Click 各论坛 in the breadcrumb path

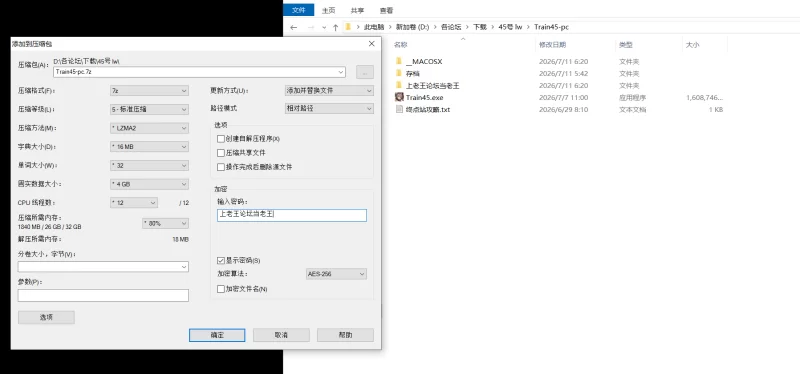coord(451,27)
